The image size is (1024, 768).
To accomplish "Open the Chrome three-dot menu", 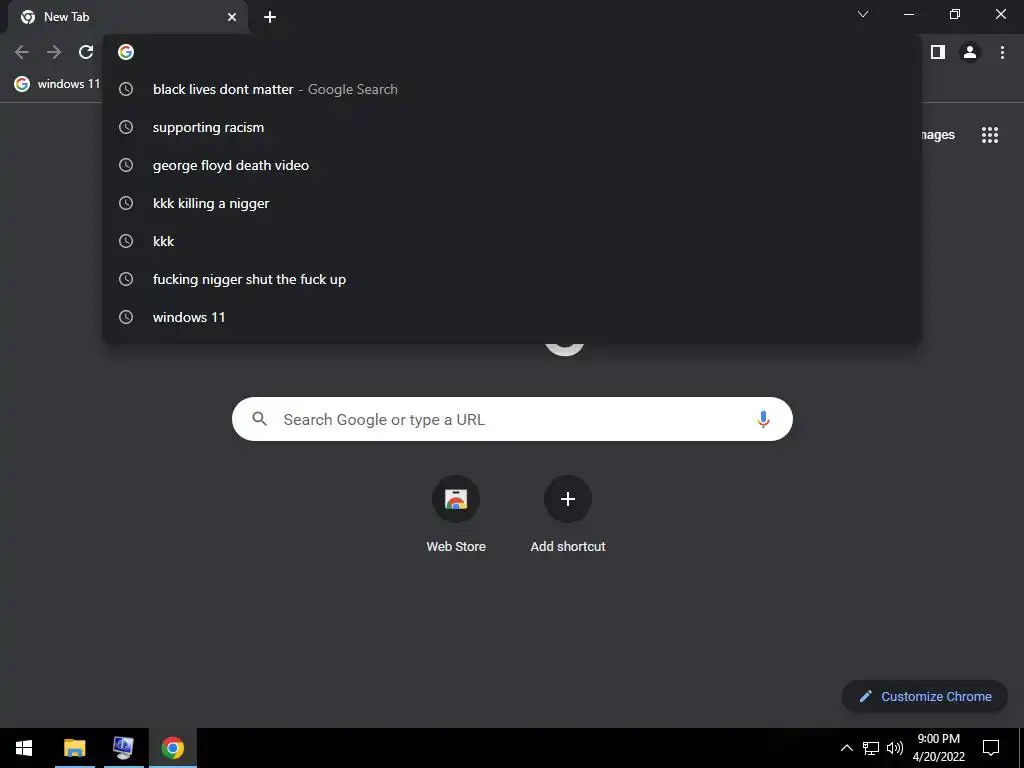I will (x=1002, y=52).
